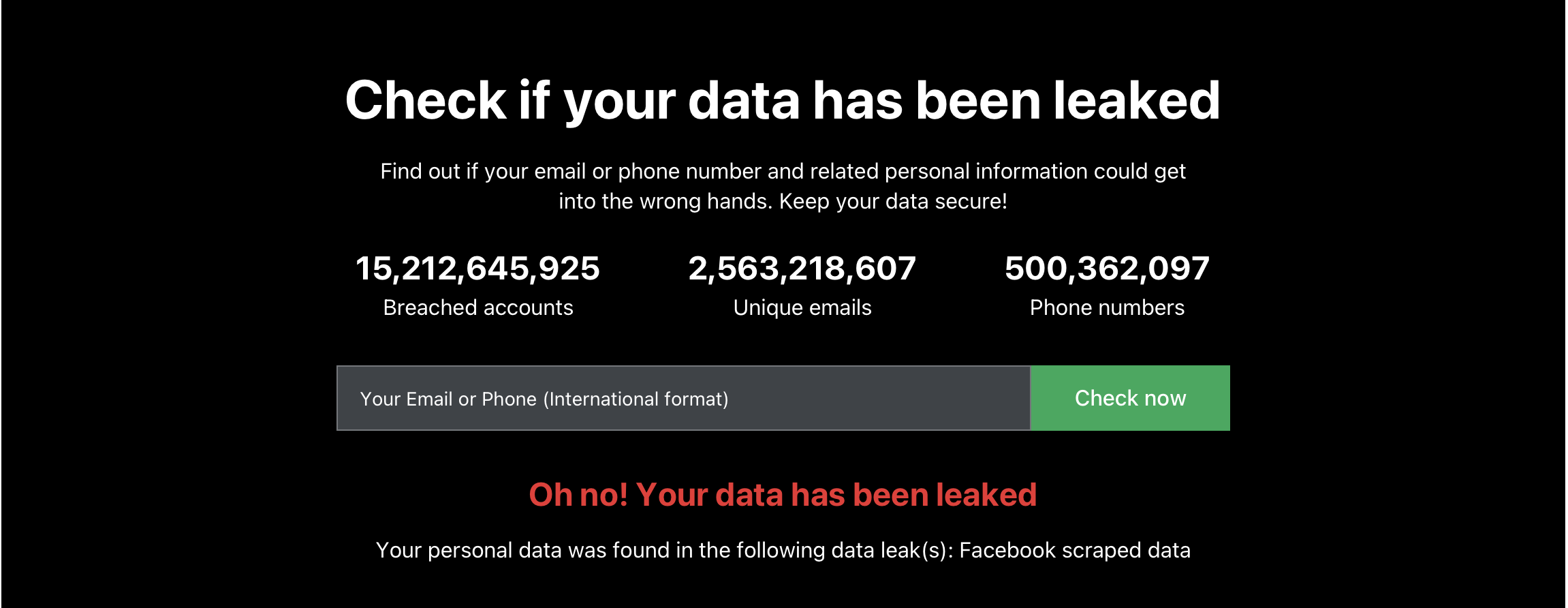Click the 15,212,645,925 breached accounts number
The width and height of the screenshot is (1568, 608).
(x=477, y=269)
